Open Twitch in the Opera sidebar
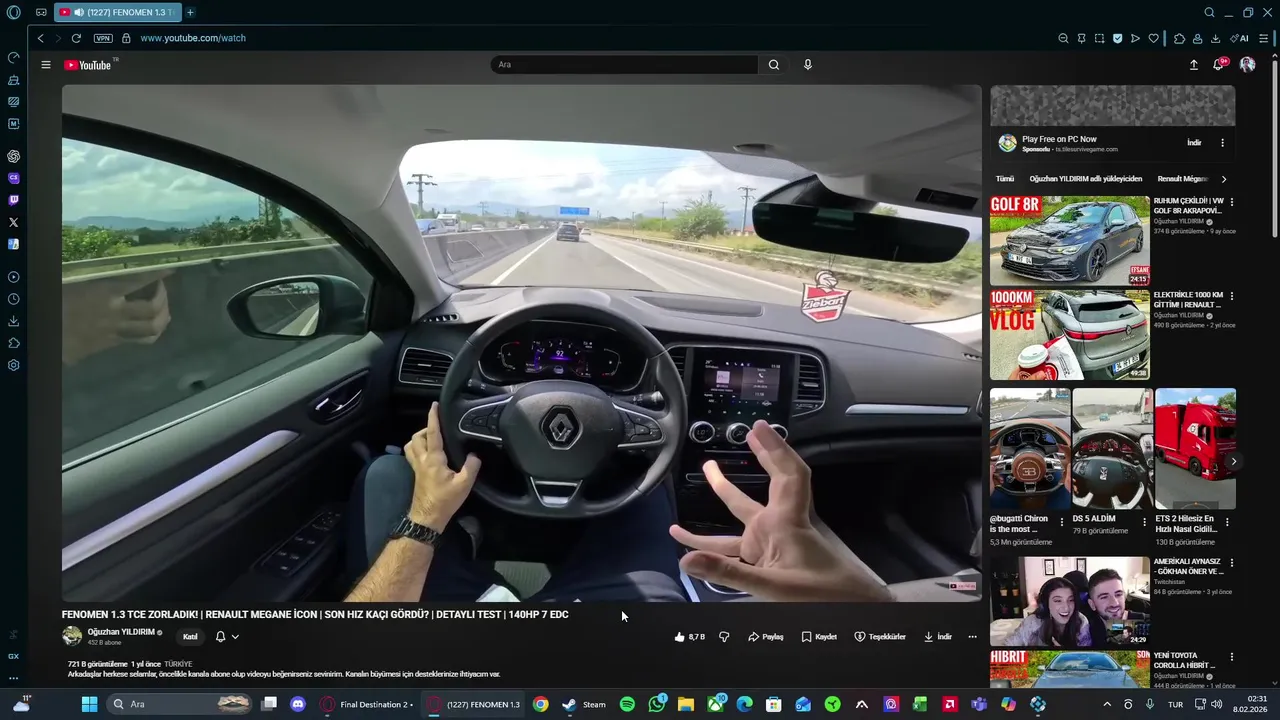The height and width of the screenshot is (720, 1280). [x=13, y=200]
